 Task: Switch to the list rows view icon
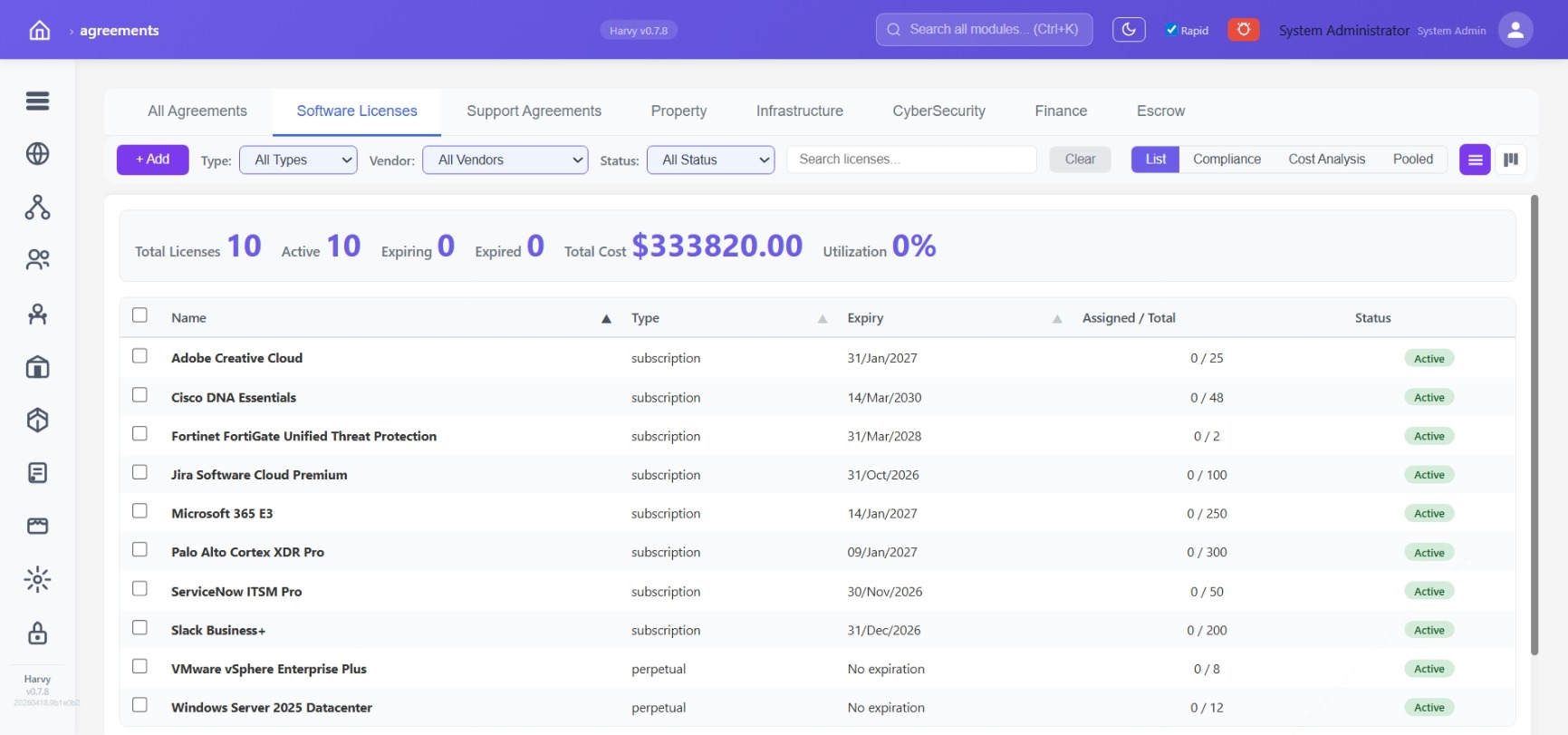pos(1475,160)
